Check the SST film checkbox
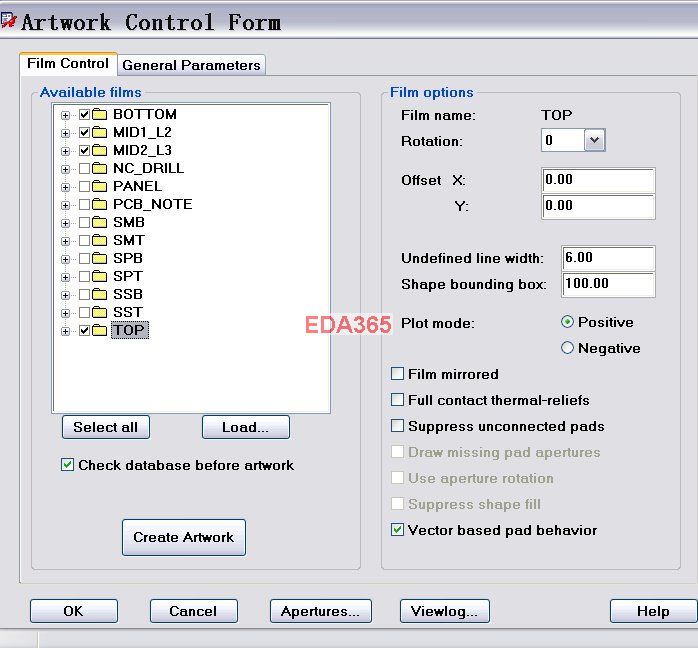698x648 pixels. tap(85, 313)
